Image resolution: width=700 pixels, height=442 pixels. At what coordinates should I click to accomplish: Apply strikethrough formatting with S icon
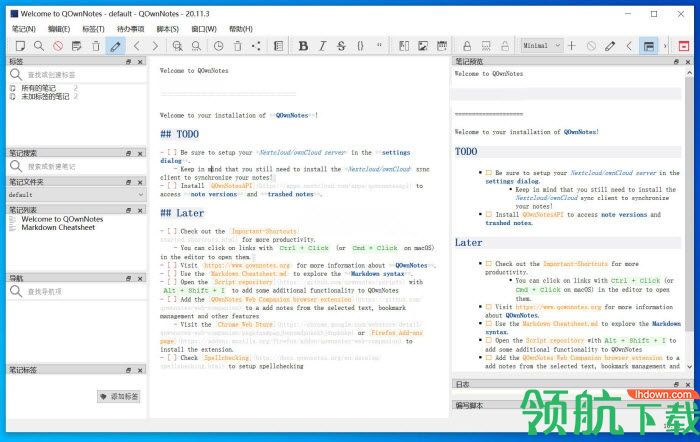[342, 46]
